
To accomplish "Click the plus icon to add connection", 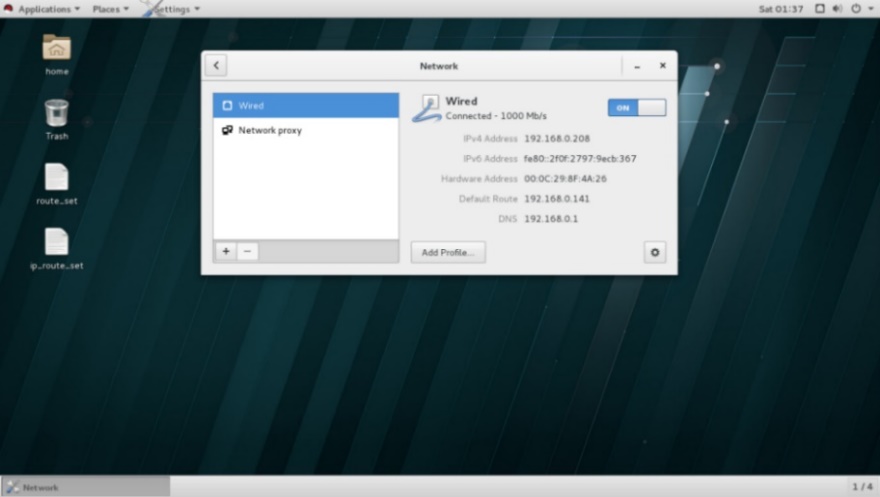I will point(226,252).
